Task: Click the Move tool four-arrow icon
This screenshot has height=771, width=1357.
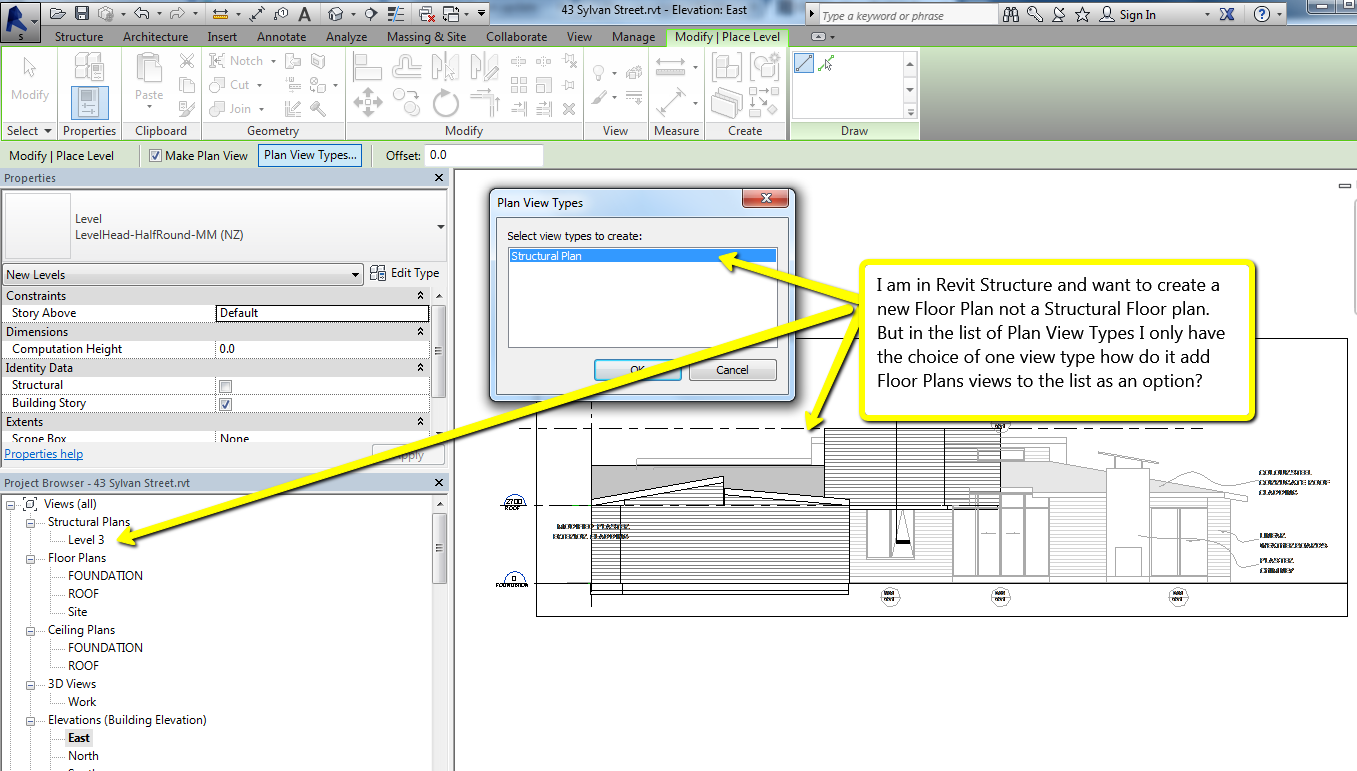Action: pyautogui.click(x=368, y=102)
